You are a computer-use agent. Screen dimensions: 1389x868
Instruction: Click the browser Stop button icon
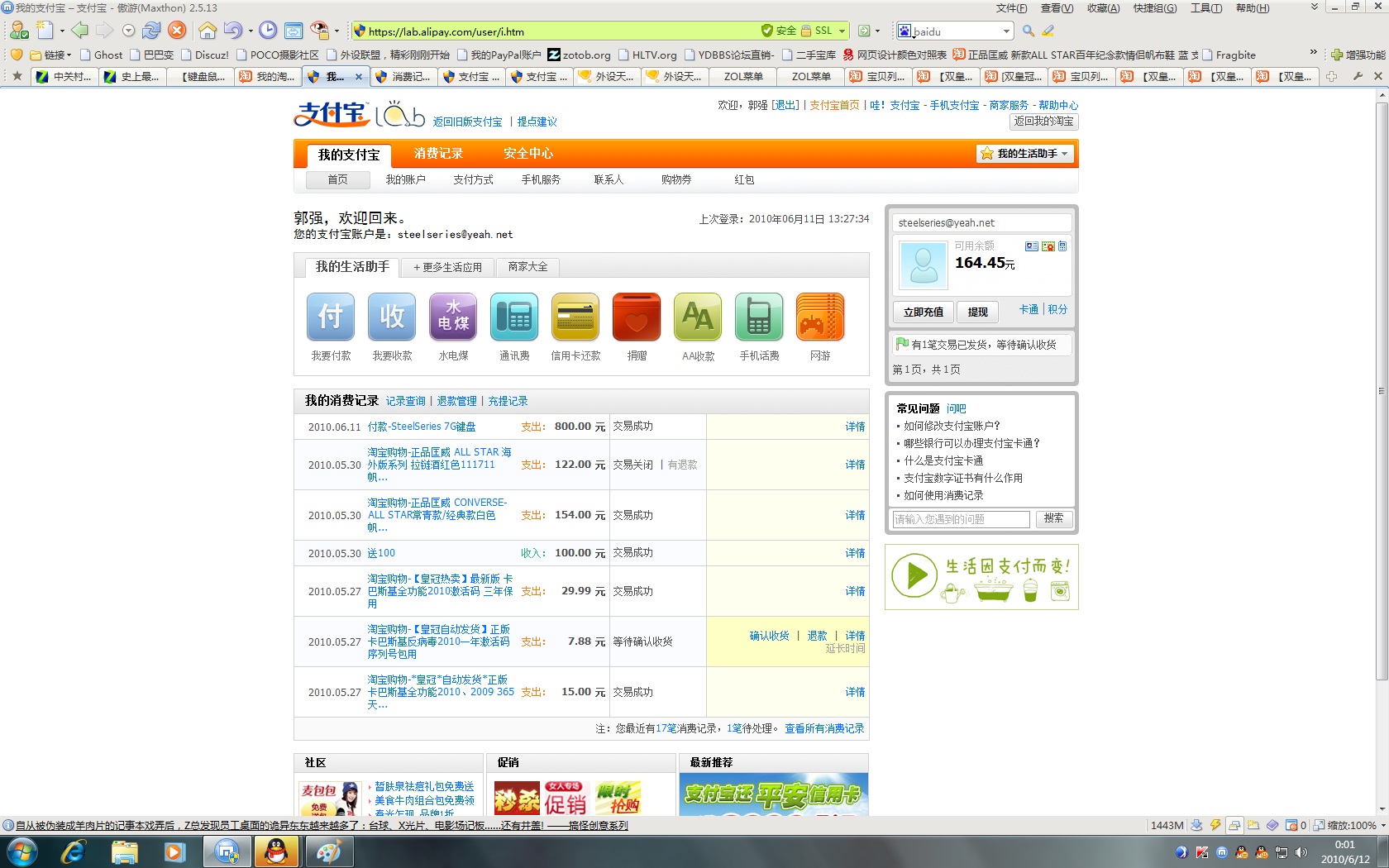177,31
